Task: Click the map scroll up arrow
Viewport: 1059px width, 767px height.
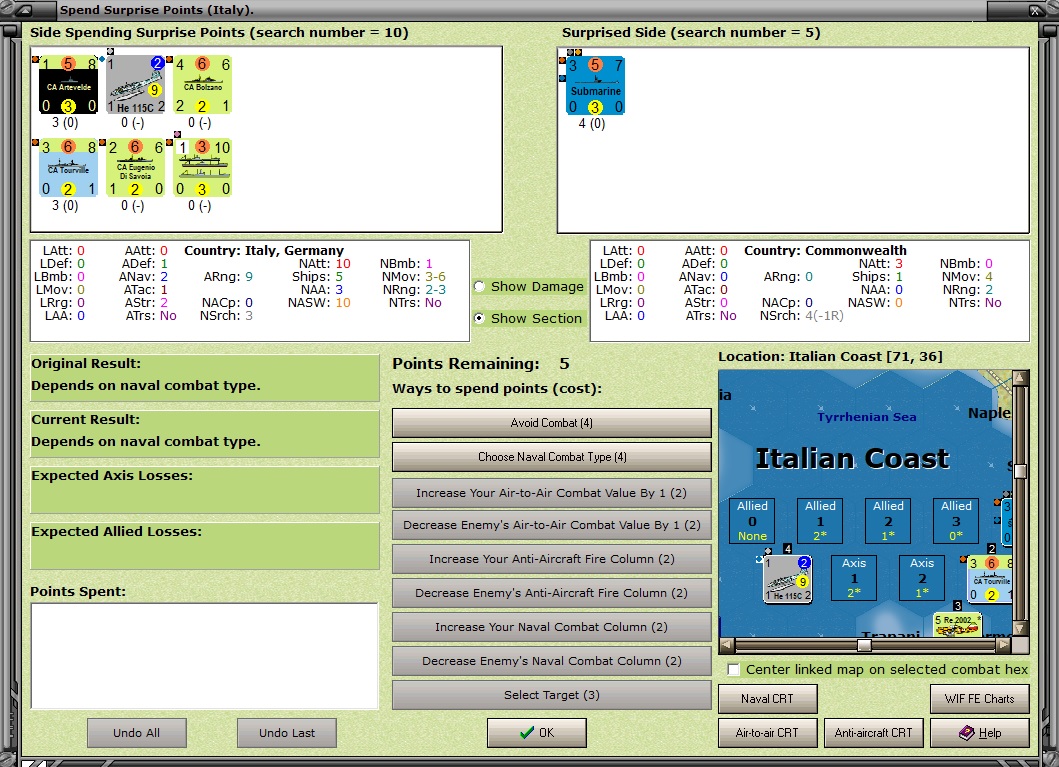Action: (x=1021, y=377)
